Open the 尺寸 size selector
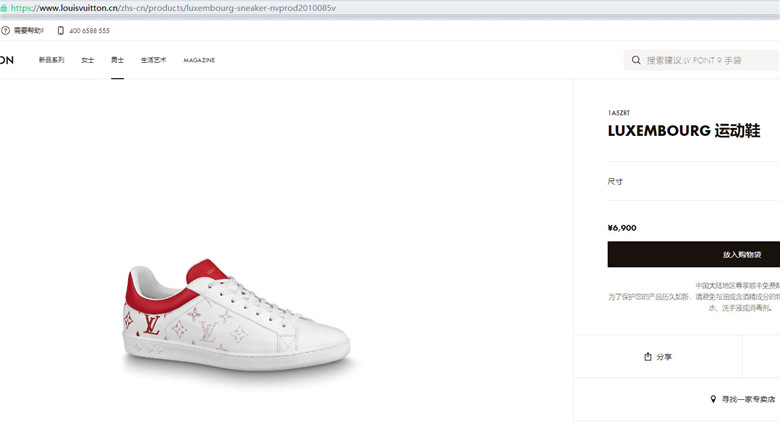Viewport: 780px width, 425px height. pyautogui.click(x=693, y=181)
